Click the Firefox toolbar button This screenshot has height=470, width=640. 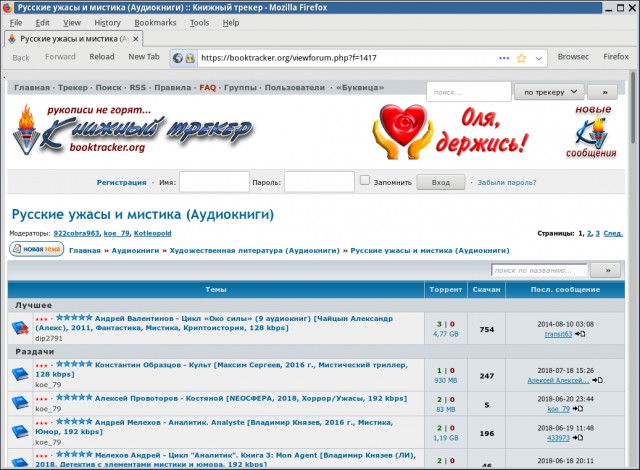coord(616,57)
